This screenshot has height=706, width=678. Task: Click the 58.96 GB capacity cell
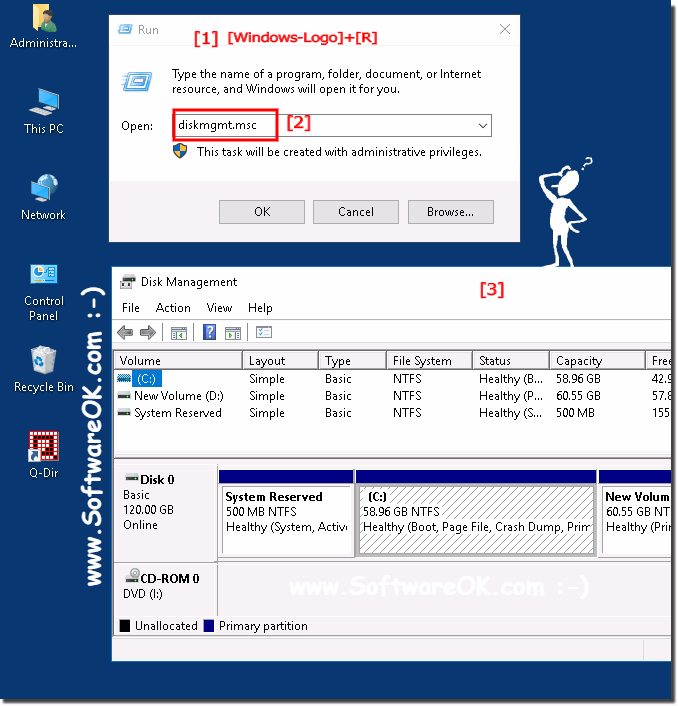pyautogui.click(x=578, y=379)
